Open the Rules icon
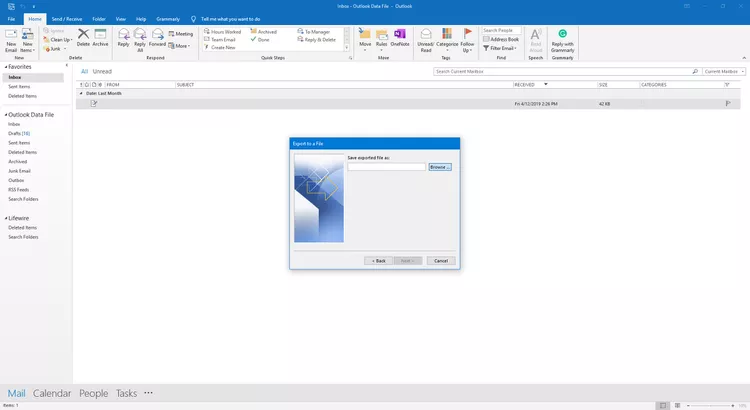The width and height of the screenshot is (750, 410). pos(382,34)
